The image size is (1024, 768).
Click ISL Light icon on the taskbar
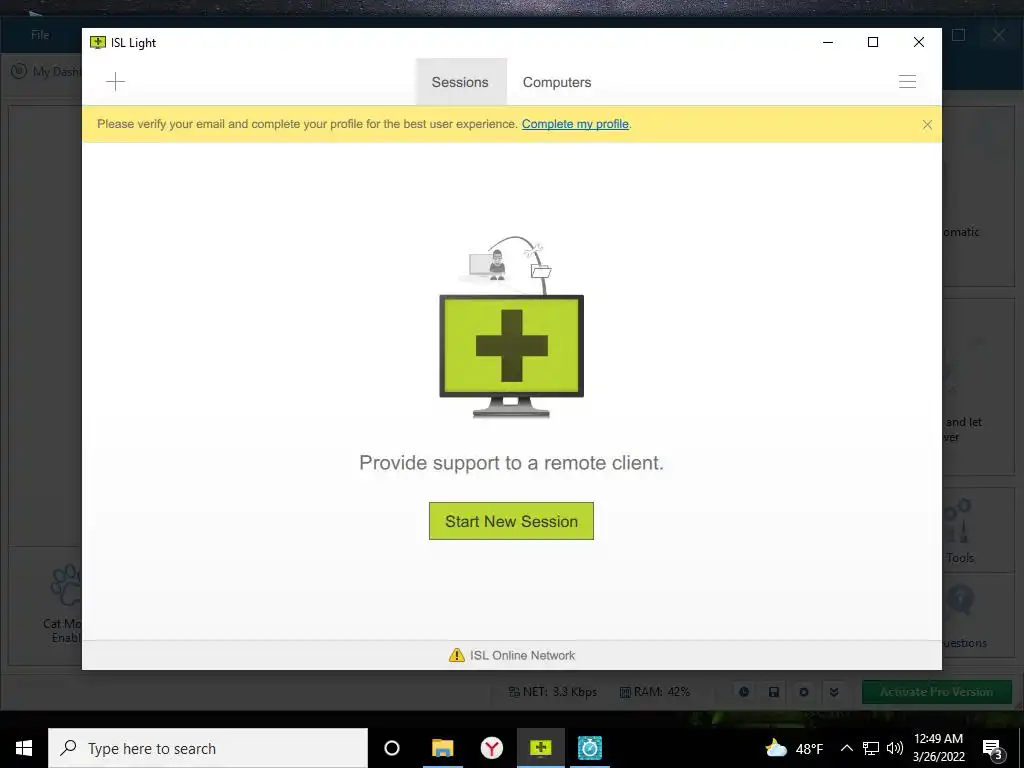541,748
